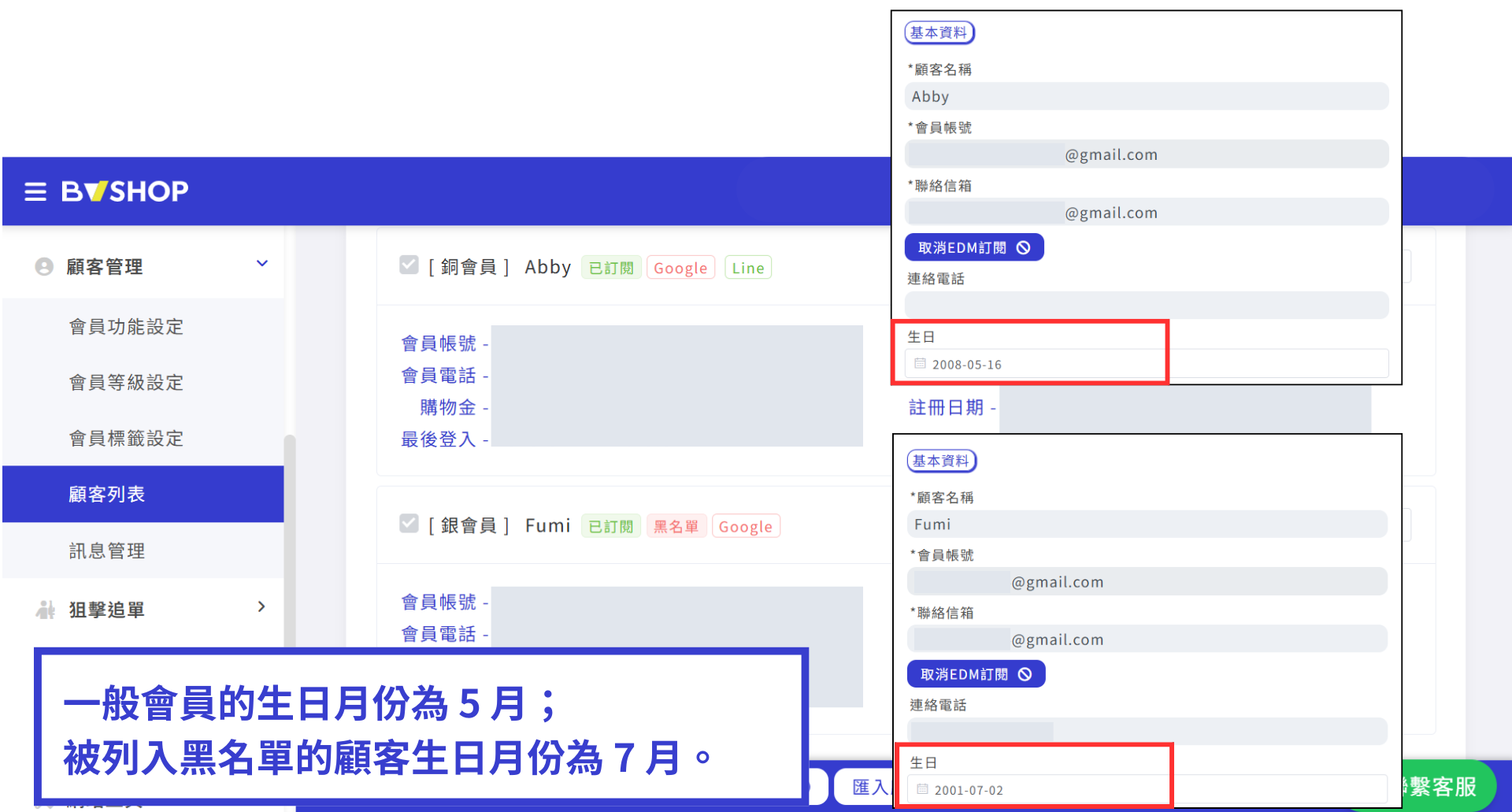Click the 基本資料 tag in Fumi's panel

coord(942,461)
